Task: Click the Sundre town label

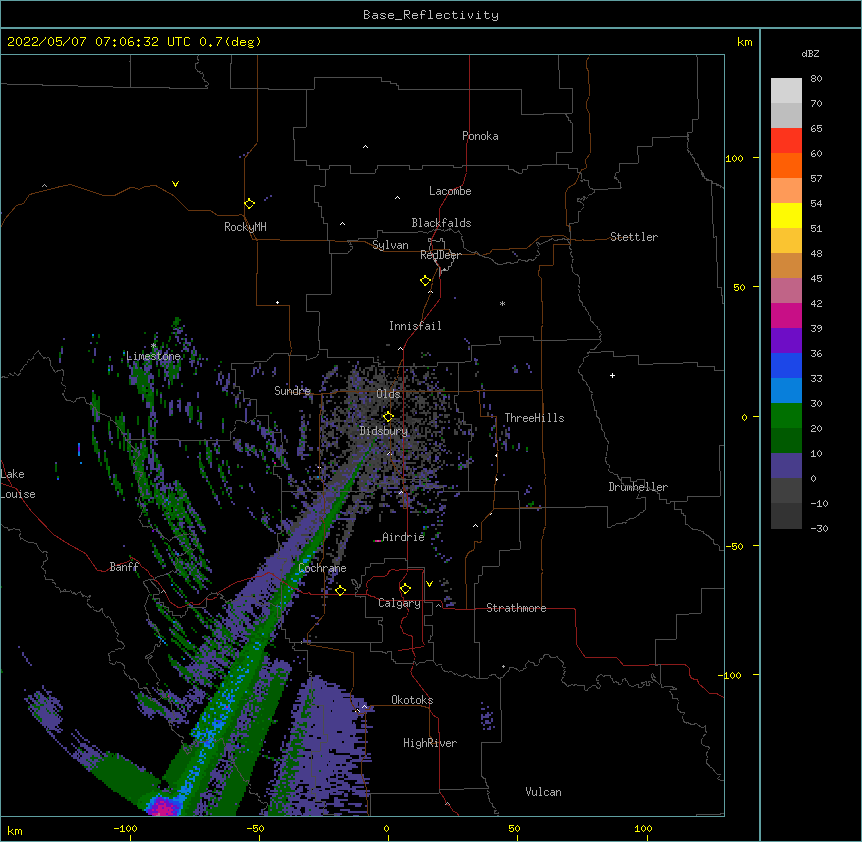Action: (292, 391)
